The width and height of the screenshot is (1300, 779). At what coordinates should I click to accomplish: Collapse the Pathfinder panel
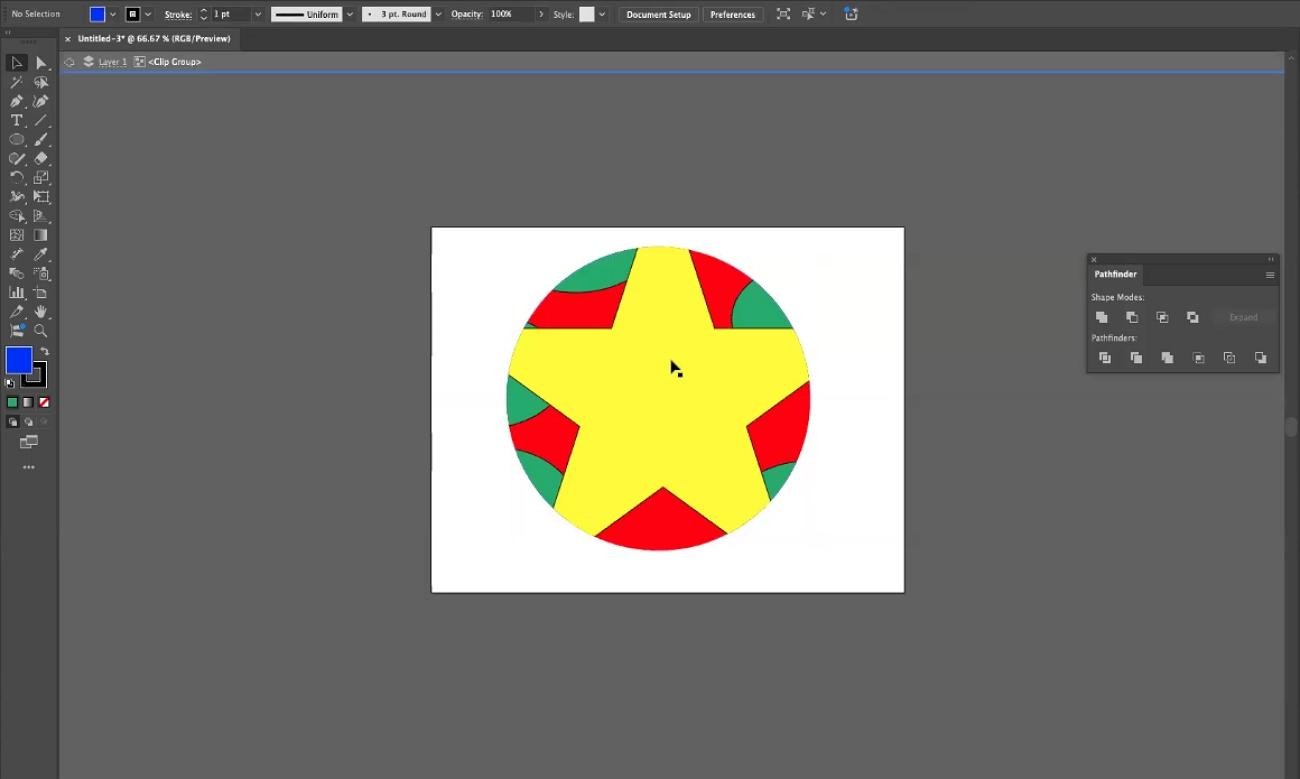point(1272,259)
